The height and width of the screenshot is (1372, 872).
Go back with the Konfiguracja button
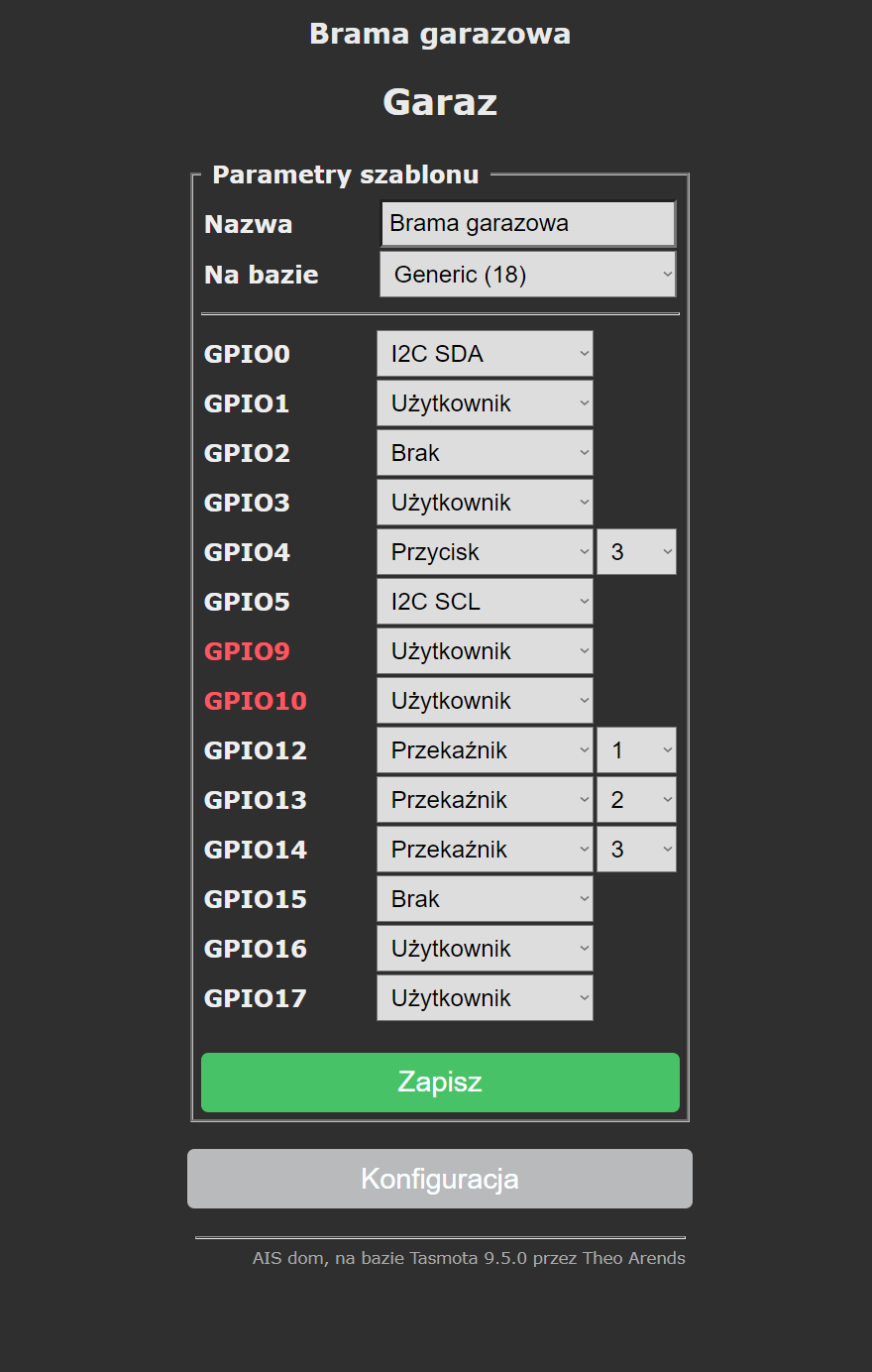coord(440,1179)
